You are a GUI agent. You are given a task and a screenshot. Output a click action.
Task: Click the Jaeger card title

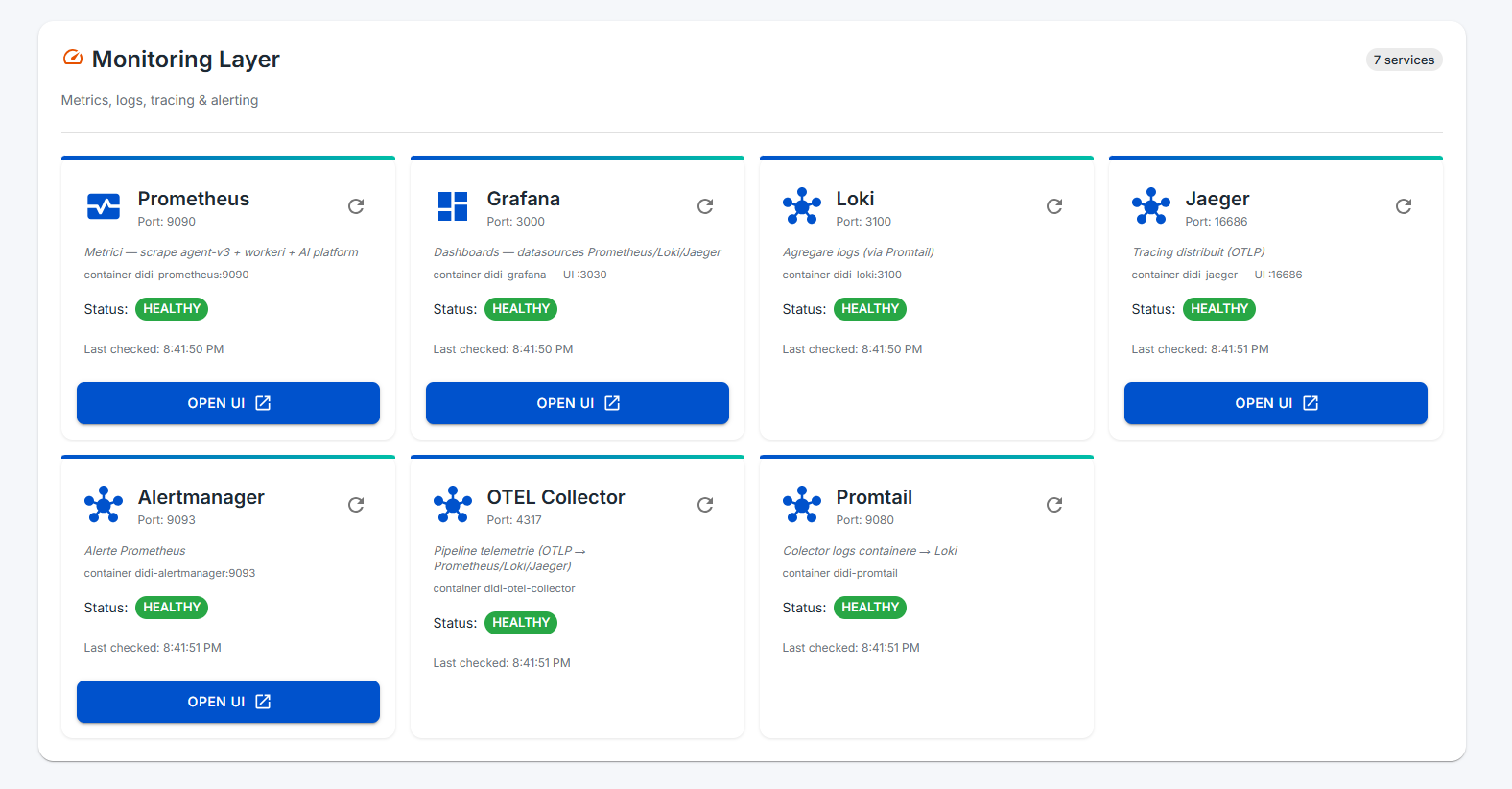tap(1217, 199)
